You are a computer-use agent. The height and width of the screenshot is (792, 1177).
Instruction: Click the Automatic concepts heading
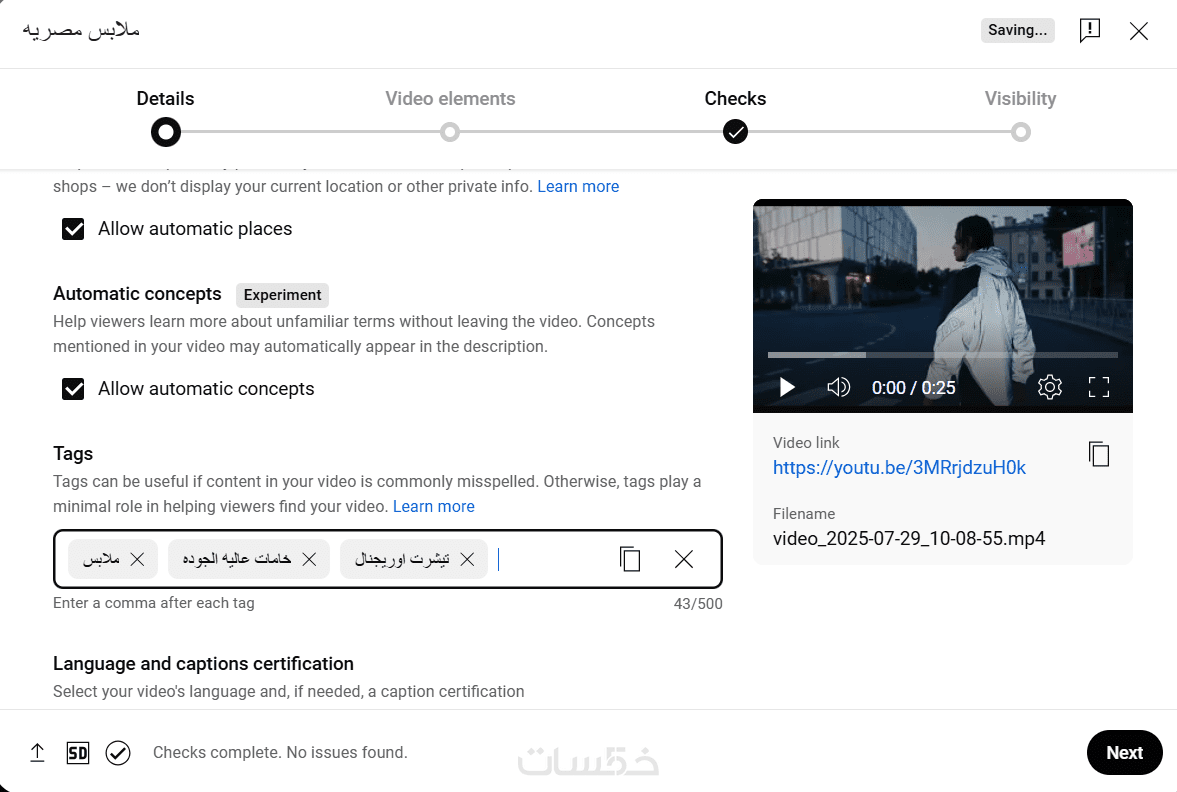[x=137, y=294]
